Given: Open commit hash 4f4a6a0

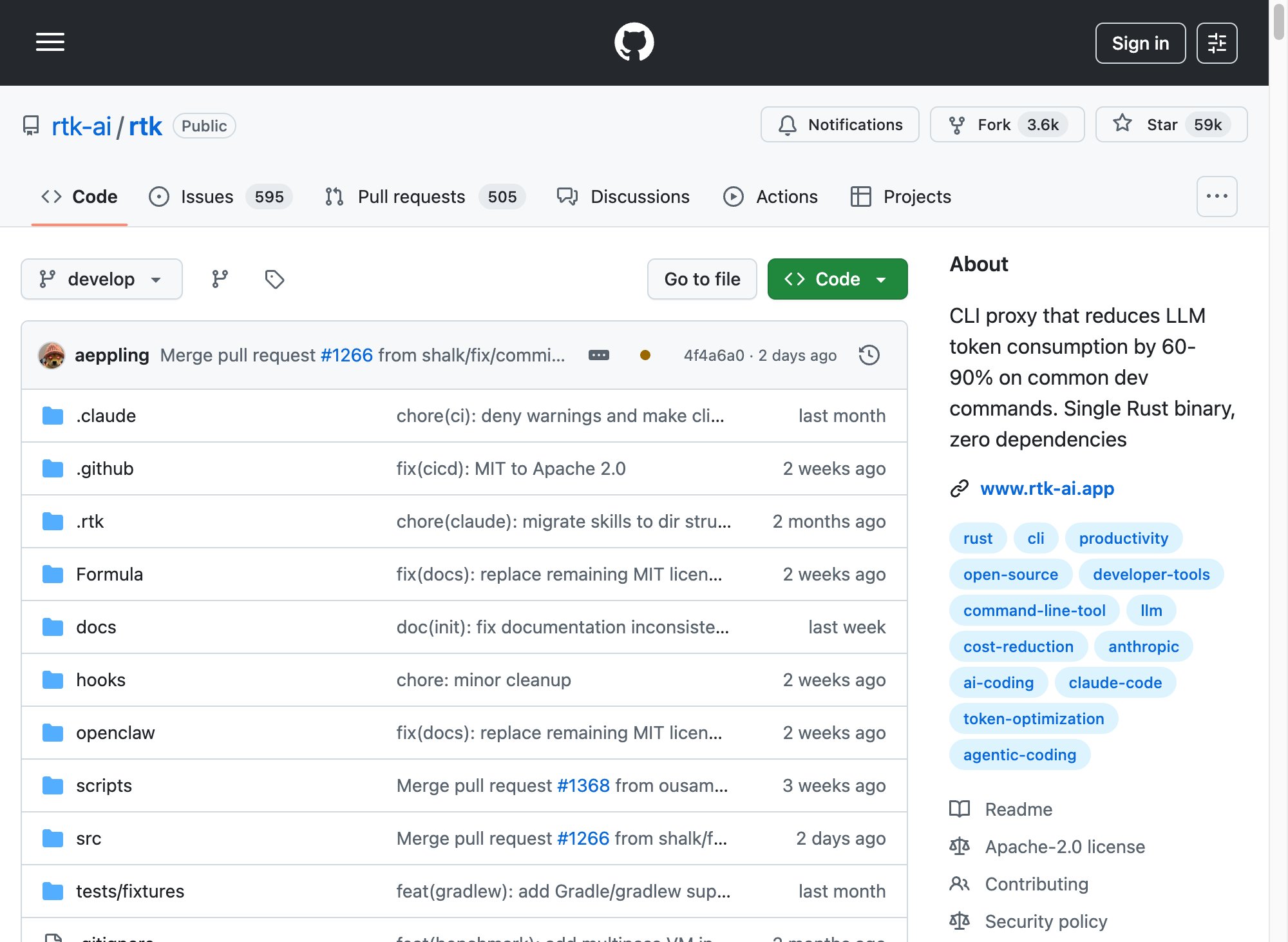Looking at the screenshot, I should pos(714,355).
